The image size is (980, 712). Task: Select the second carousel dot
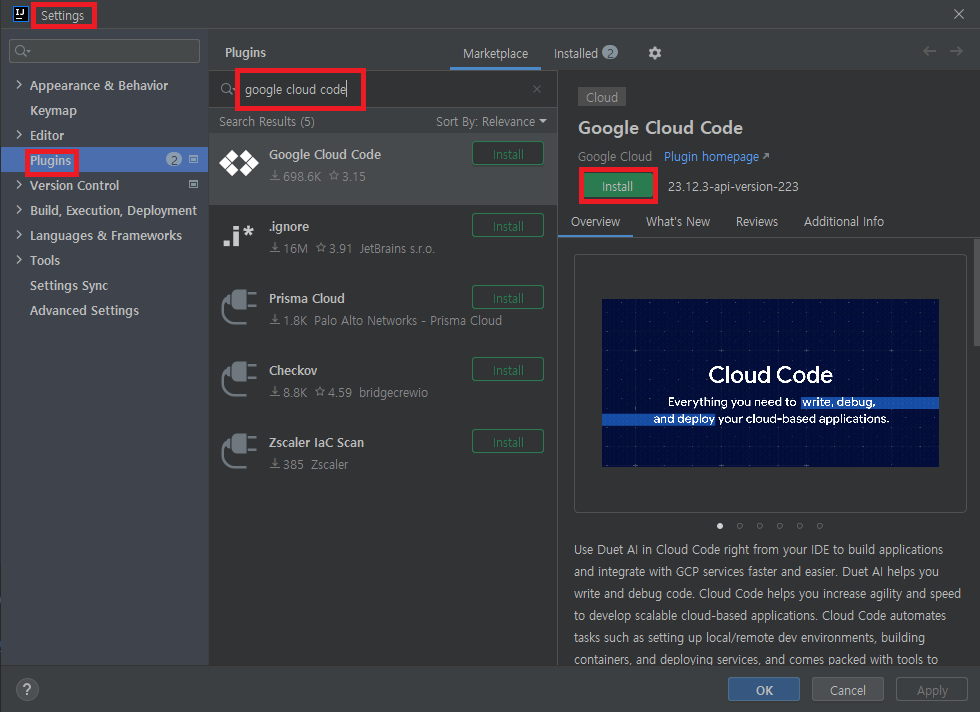tap(740, 526)
